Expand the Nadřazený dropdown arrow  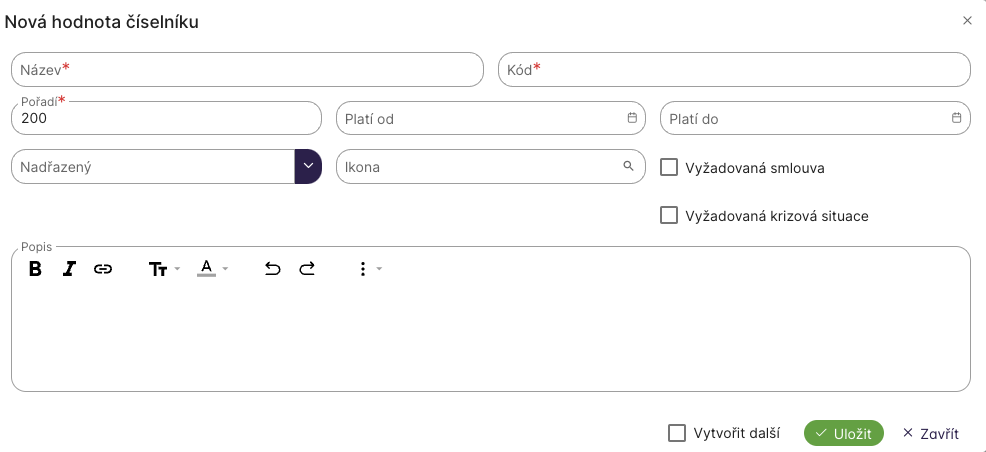click(x=308, y=166)
